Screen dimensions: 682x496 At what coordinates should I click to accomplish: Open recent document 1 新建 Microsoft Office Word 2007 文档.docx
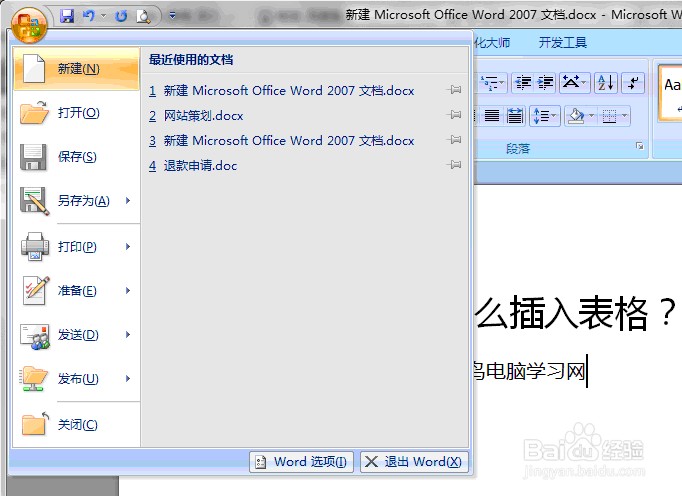281,90
